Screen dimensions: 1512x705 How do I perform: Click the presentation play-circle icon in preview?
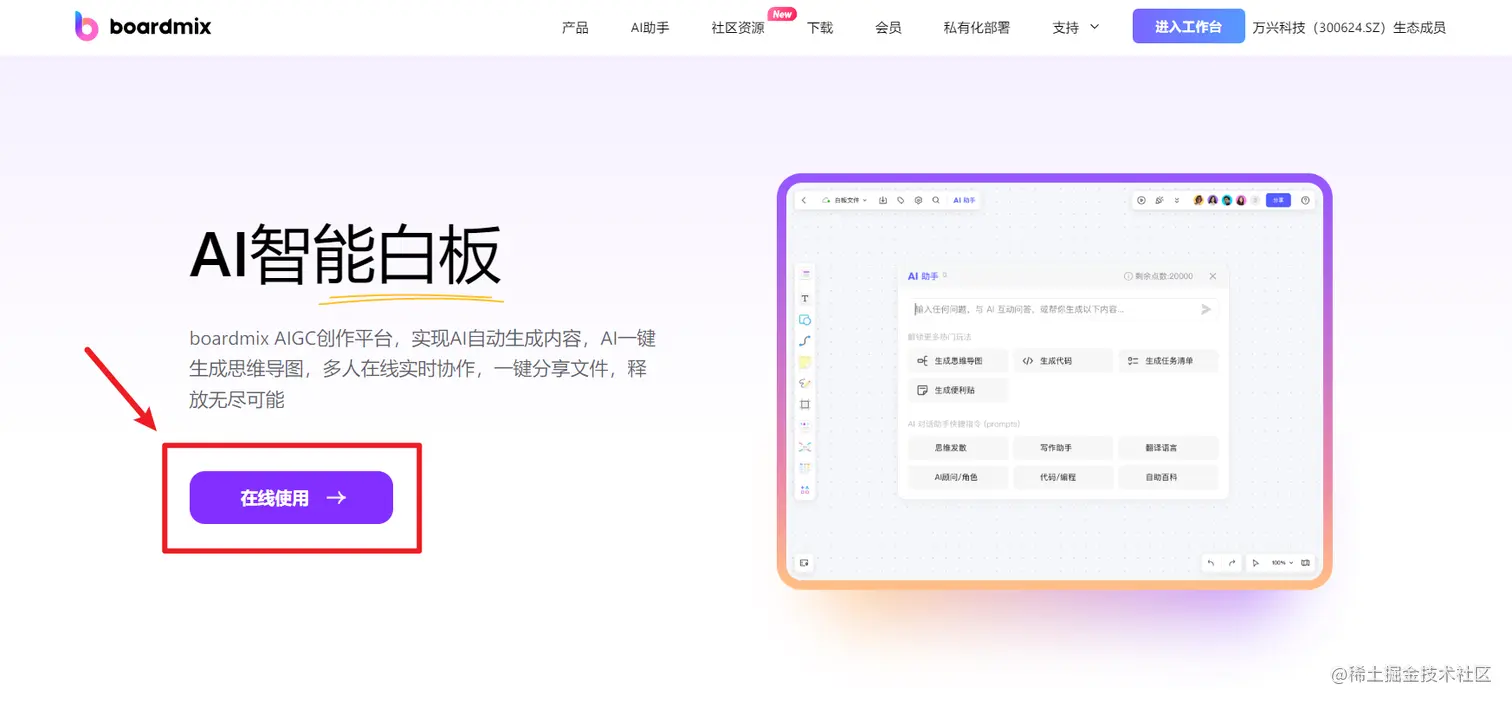(1141, 200)
